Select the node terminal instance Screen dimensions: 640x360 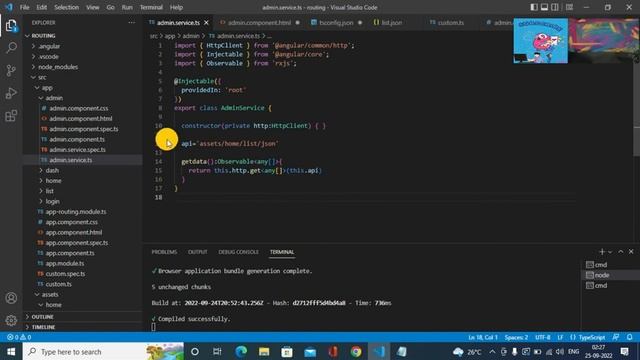[x=610, y=275]
